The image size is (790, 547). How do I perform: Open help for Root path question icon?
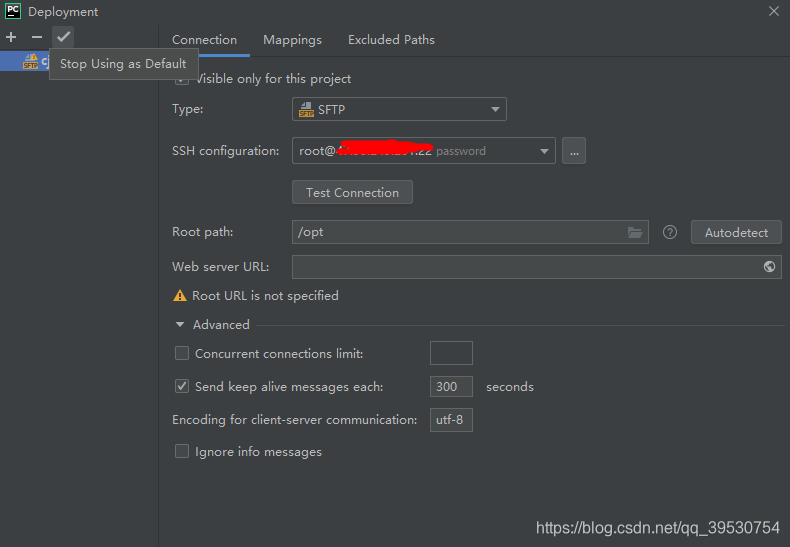[670, 232]
